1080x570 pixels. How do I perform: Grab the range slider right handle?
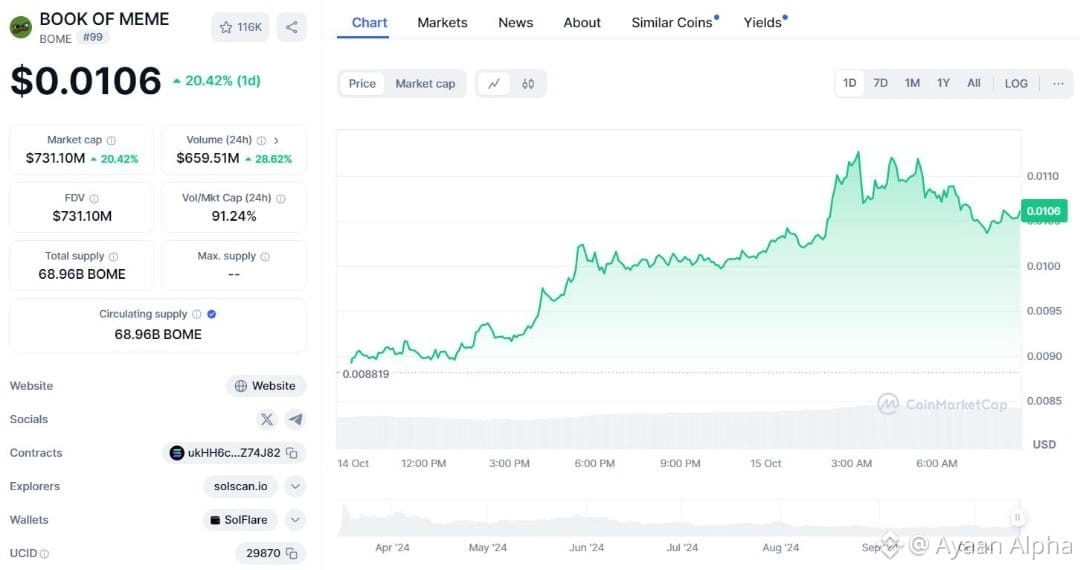coord(1017,518)
